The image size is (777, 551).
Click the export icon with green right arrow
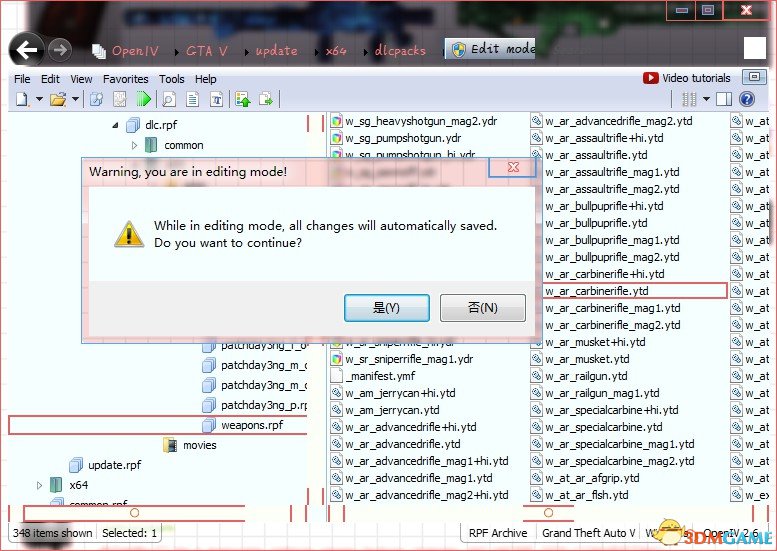point(266,100)
